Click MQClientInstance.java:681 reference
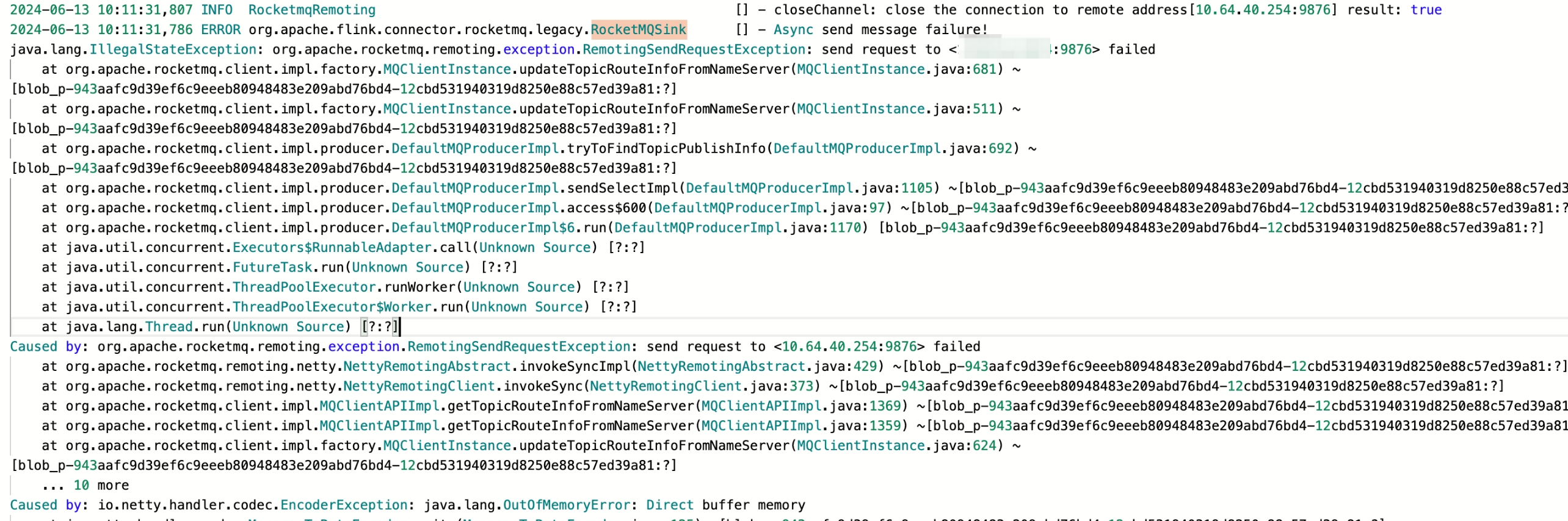The height and width of the screenshot is (521, 1568). pyautogui.click(x=896, y=69)
